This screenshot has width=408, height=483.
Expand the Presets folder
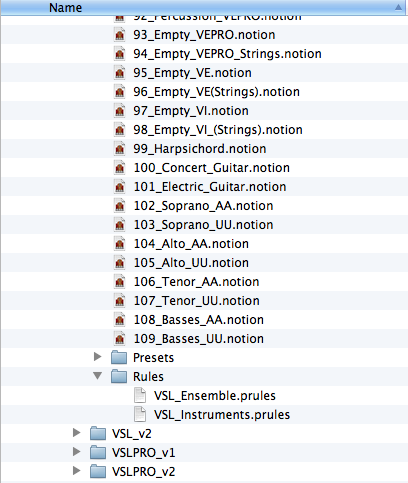point(98,357)
